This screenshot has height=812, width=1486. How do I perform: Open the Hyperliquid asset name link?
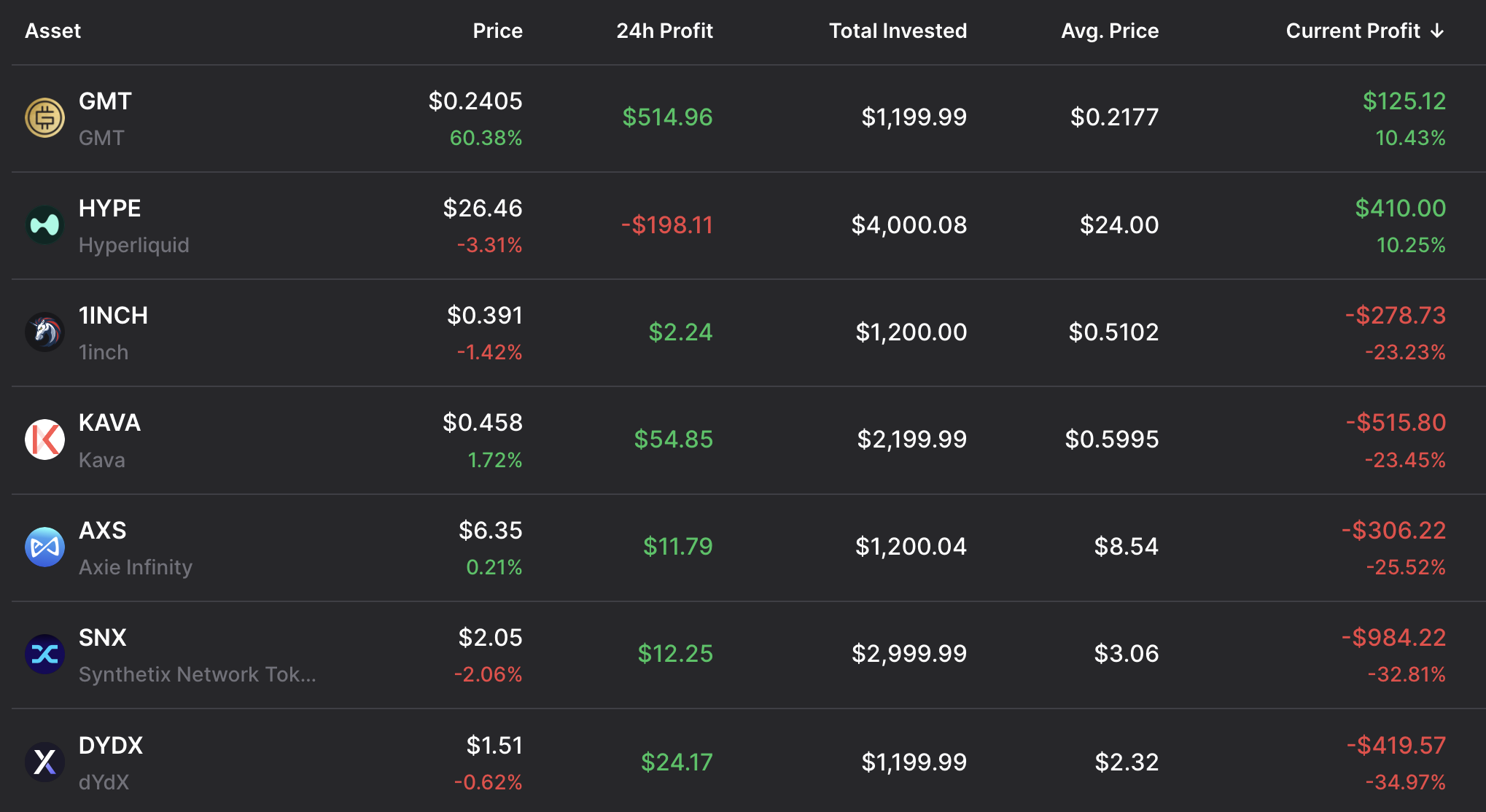(x=133, y=245)
